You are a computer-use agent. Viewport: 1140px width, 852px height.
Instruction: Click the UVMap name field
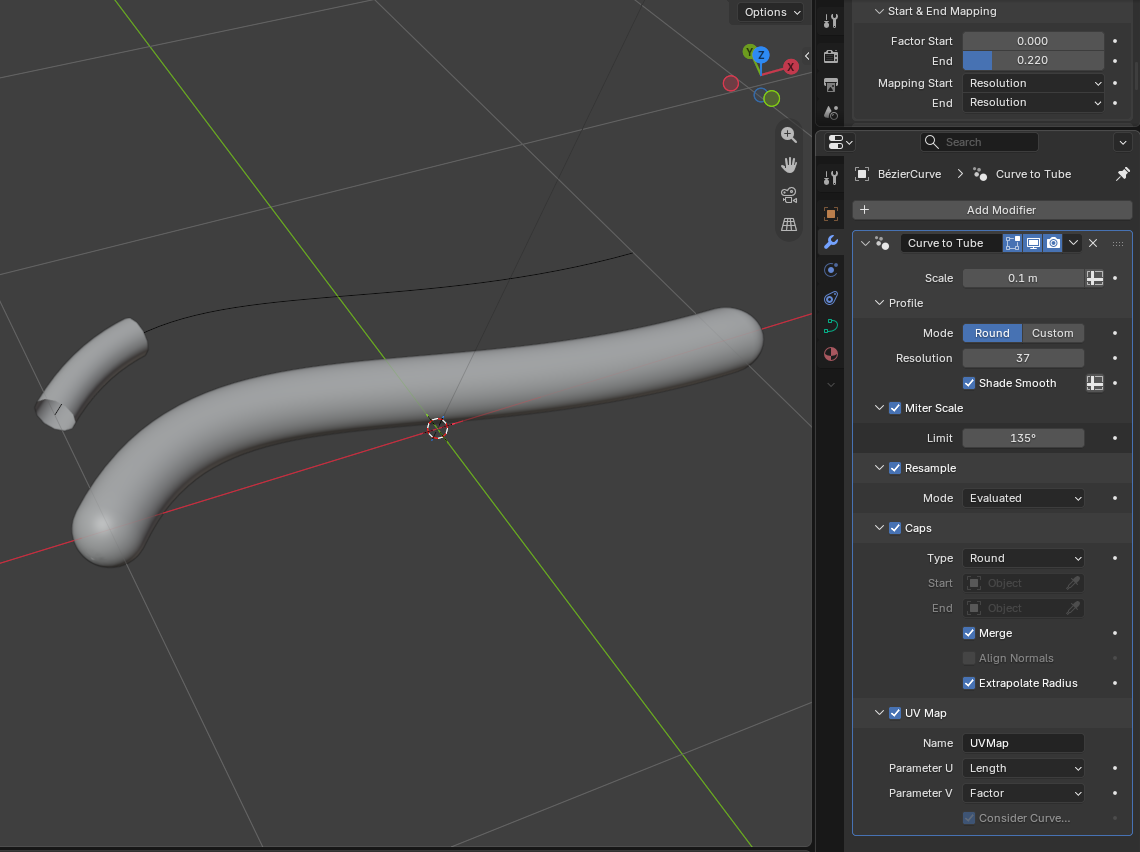[x=1023, y=743]
